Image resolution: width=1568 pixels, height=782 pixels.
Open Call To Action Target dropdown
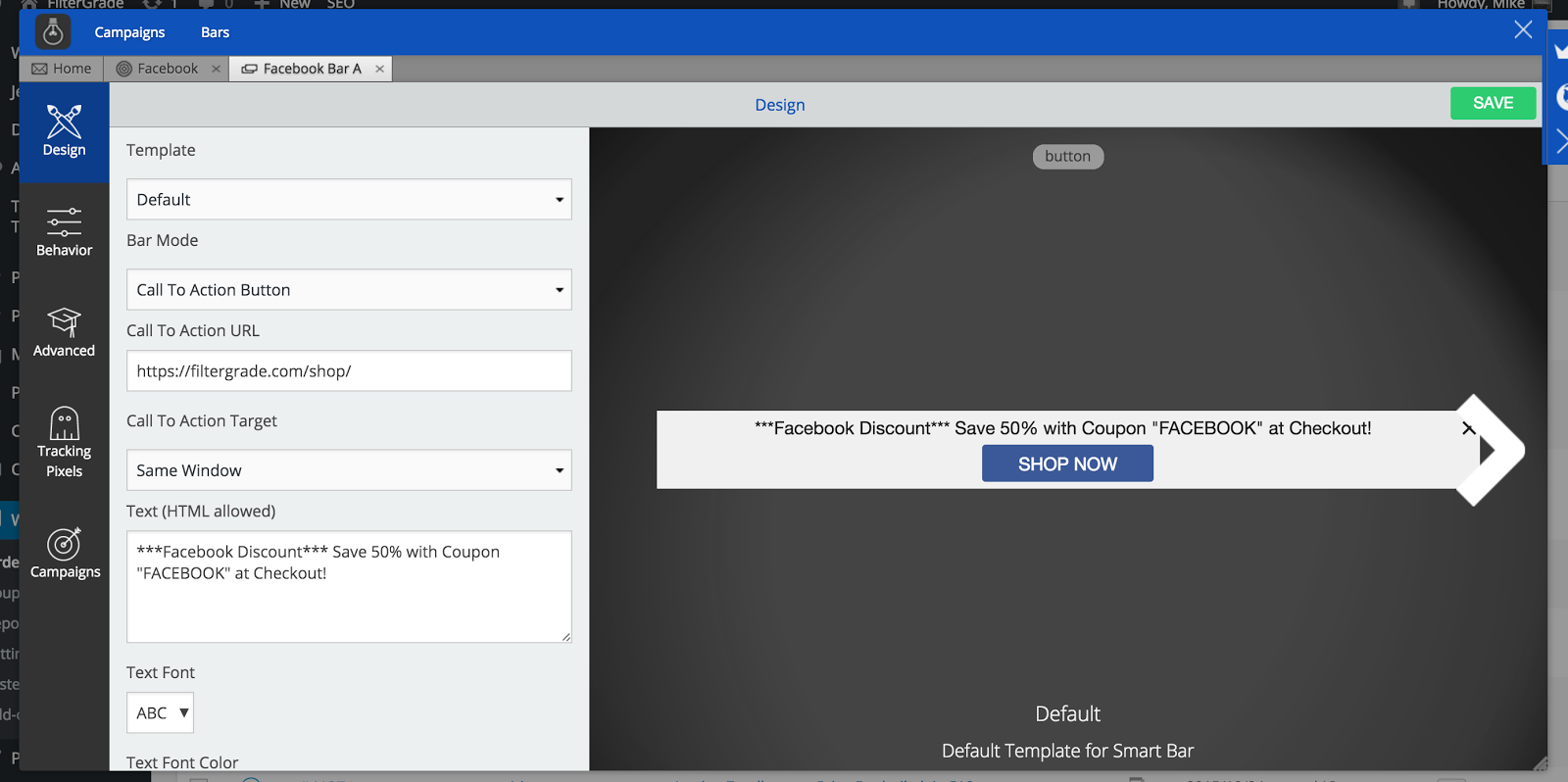pos(349,470)
